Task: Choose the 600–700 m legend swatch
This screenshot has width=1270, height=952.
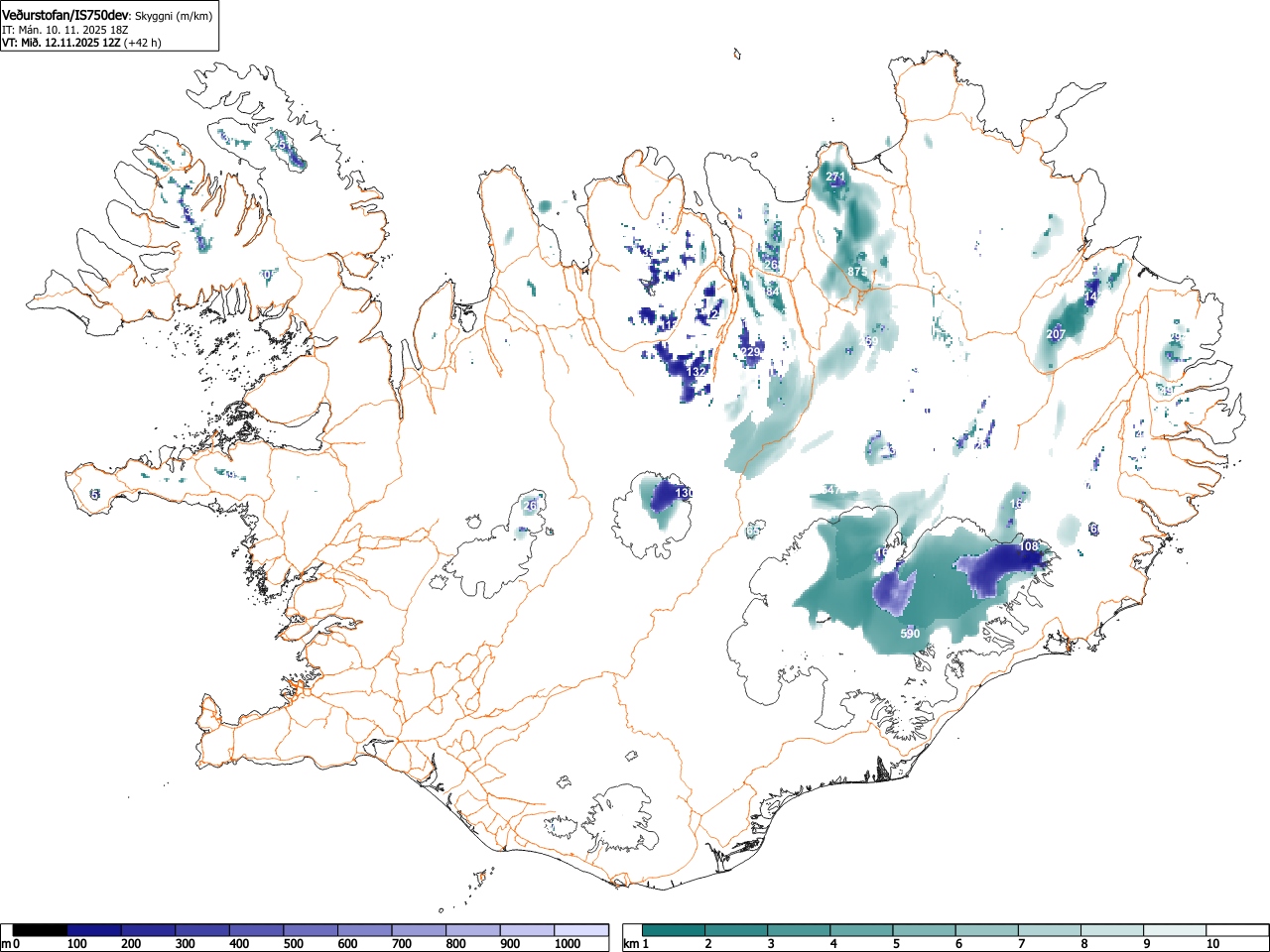Action: [365, 930]
